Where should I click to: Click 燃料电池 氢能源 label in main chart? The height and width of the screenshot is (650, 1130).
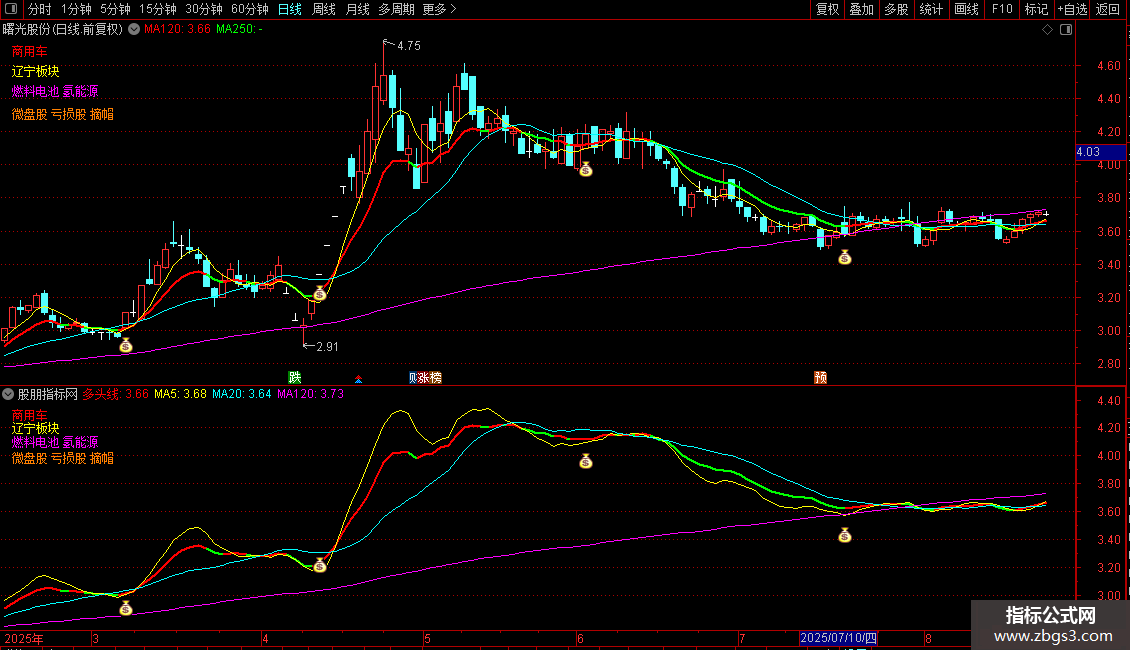55,91
